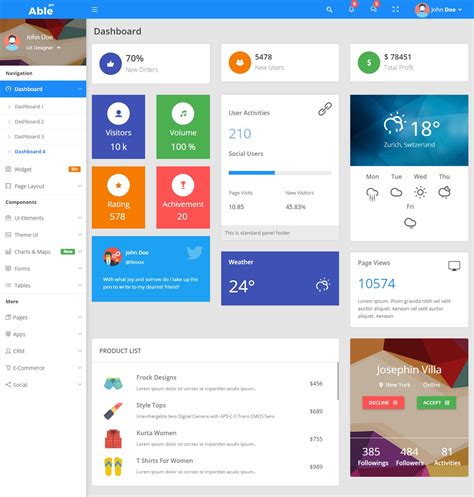The height and width of the screenshot is (497, 474).
Task: Click the Style Tops lipstick thumbnail
Action: 113,411
